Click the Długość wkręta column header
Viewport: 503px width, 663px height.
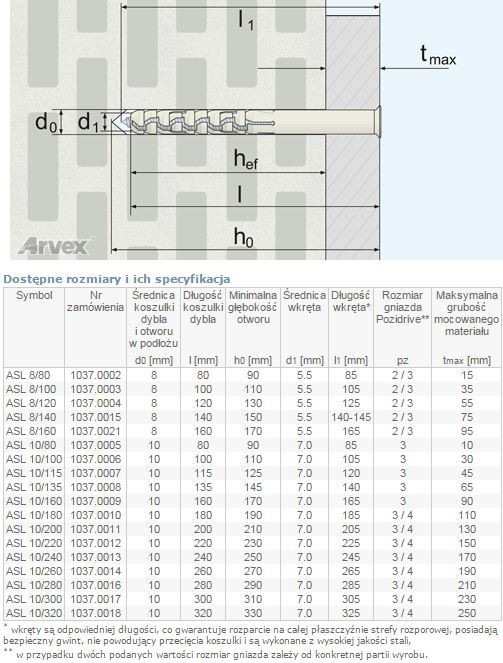[351, 301]
